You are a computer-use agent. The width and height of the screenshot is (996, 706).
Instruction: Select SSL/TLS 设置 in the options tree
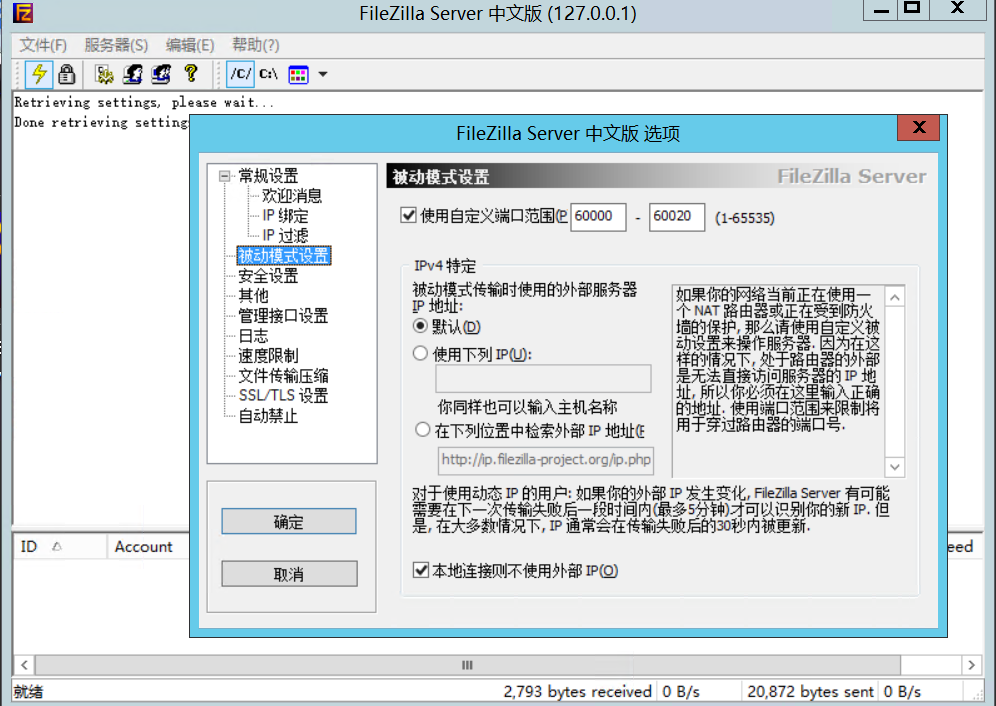pyautogui.click(x=283, y=395)
